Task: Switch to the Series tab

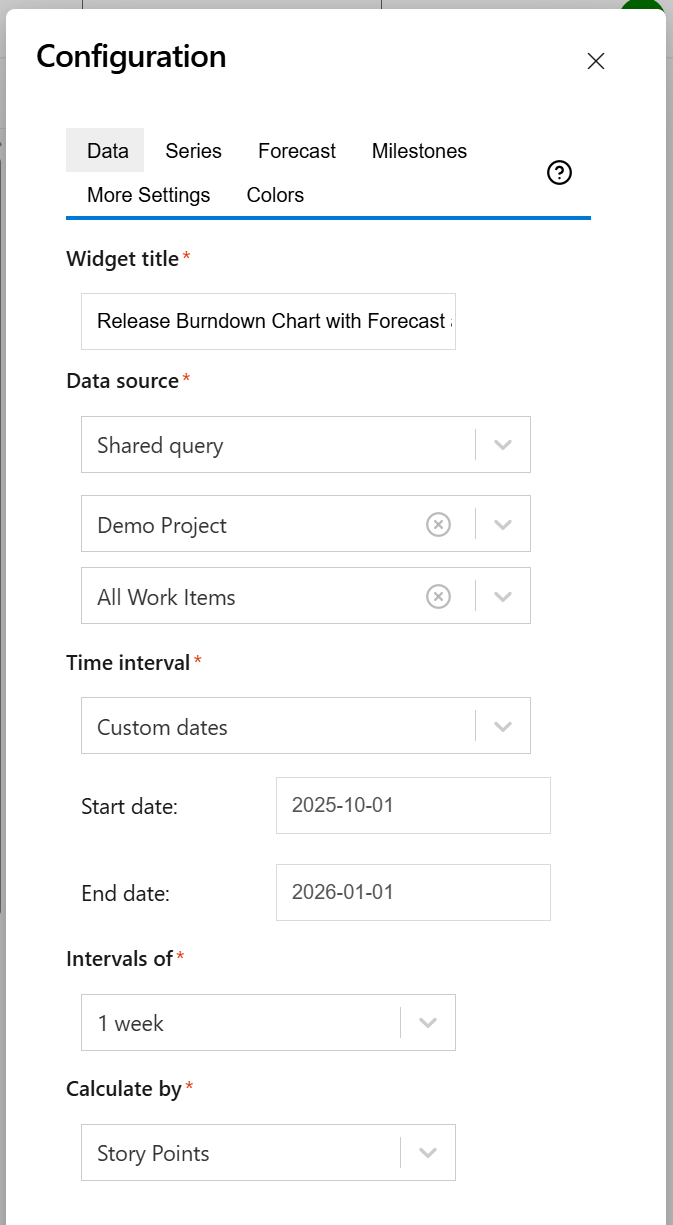Action: point(193,150)
